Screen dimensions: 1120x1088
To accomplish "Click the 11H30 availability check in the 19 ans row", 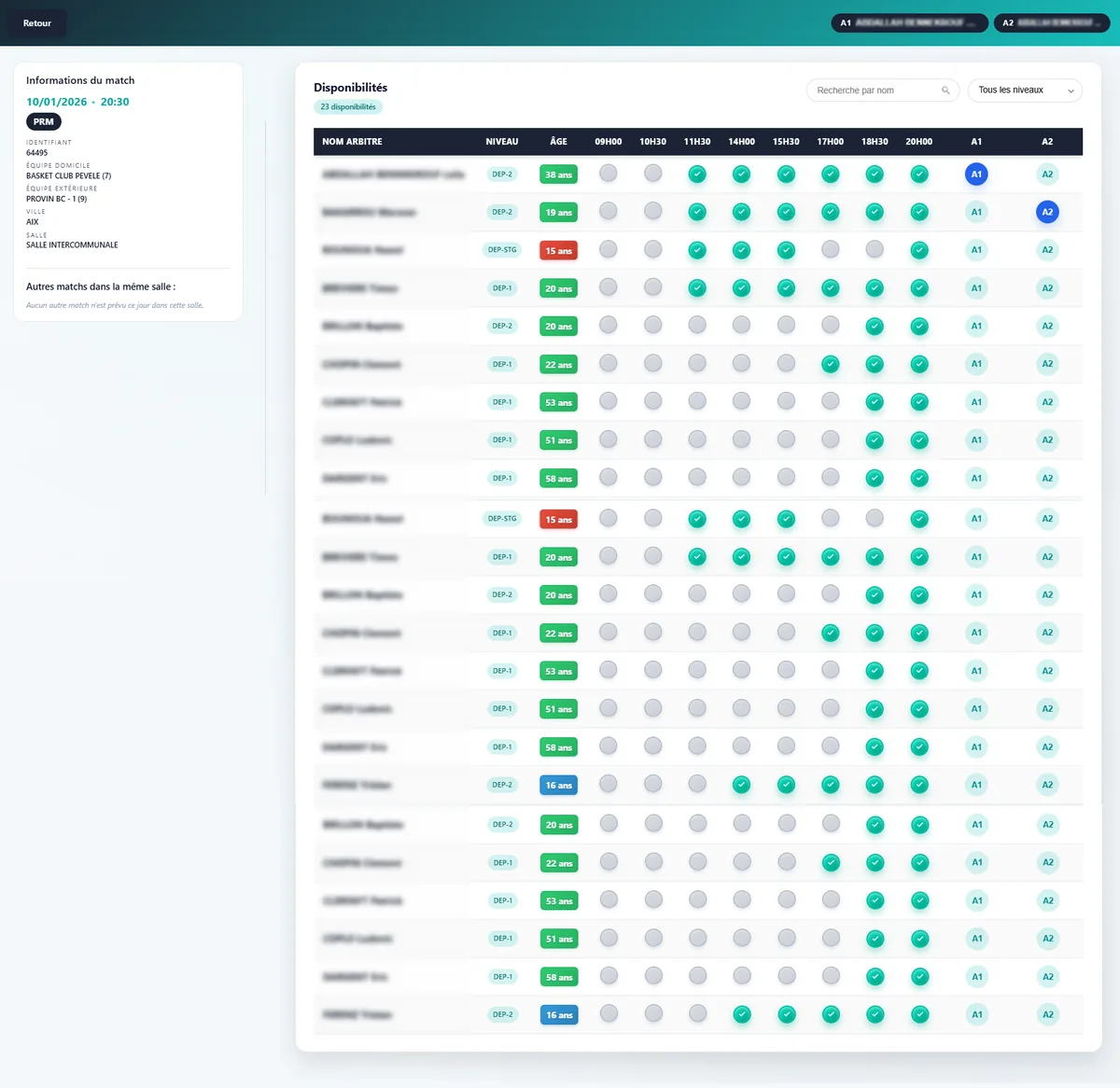I will point(697,213).
